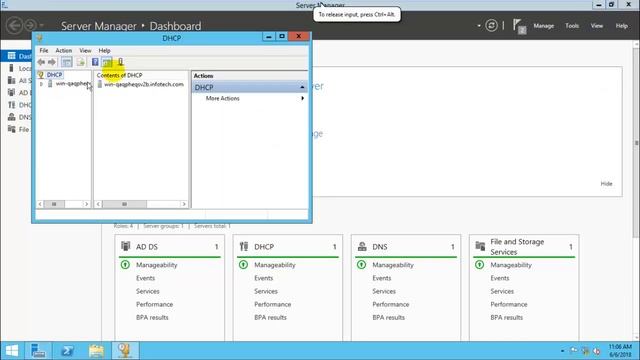
Task: Click the Forward arrow in the DHCP toolbar
Action: [52, 62]
